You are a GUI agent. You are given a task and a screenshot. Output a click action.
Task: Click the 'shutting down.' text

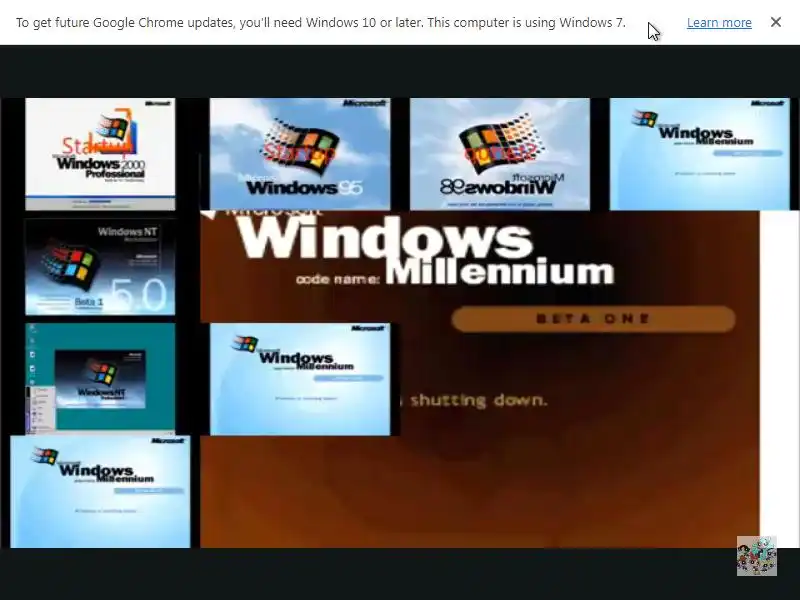479,401
